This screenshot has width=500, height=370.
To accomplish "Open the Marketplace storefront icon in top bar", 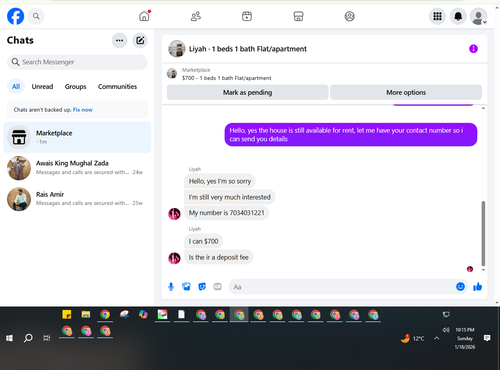I will click(x=298, y=16).
